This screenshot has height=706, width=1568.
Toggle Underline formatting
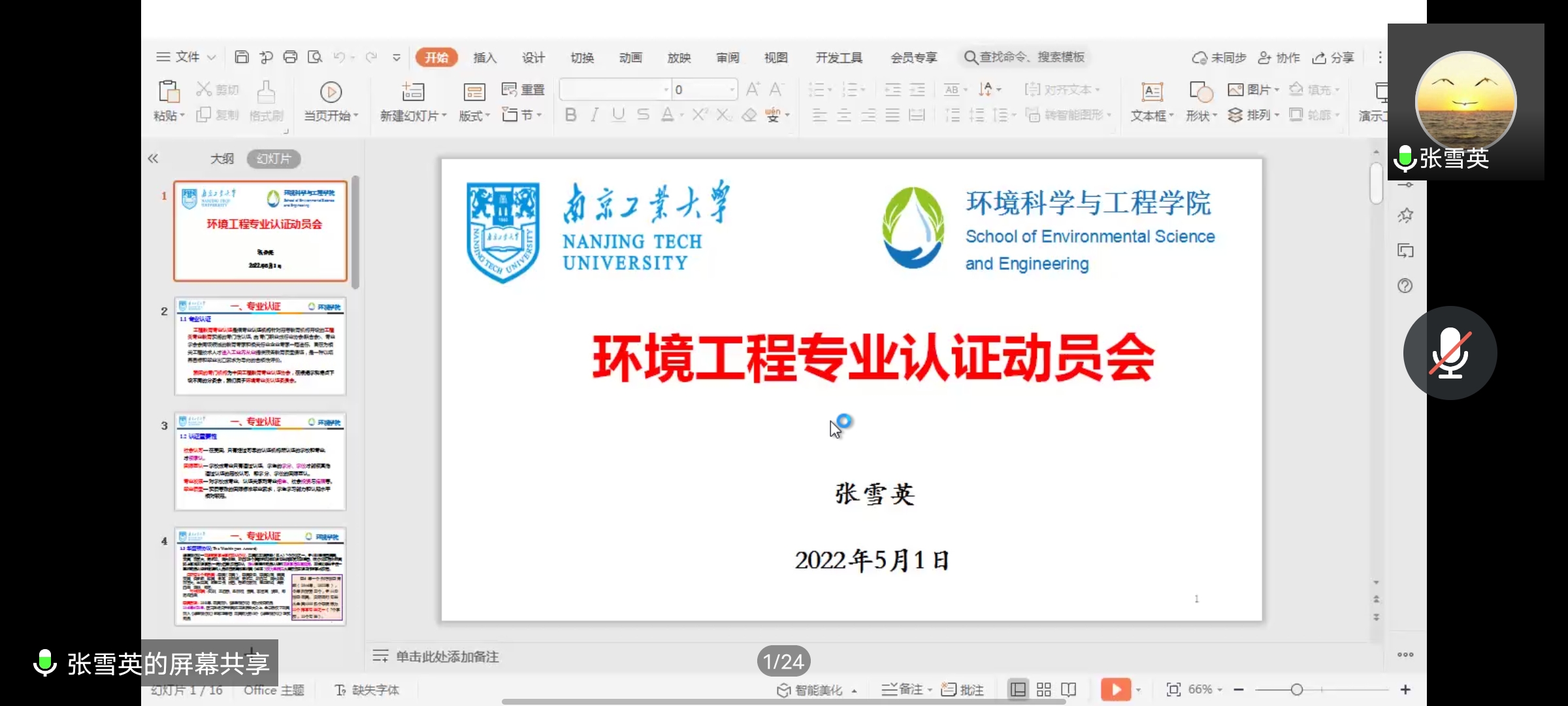click(618, 116)
